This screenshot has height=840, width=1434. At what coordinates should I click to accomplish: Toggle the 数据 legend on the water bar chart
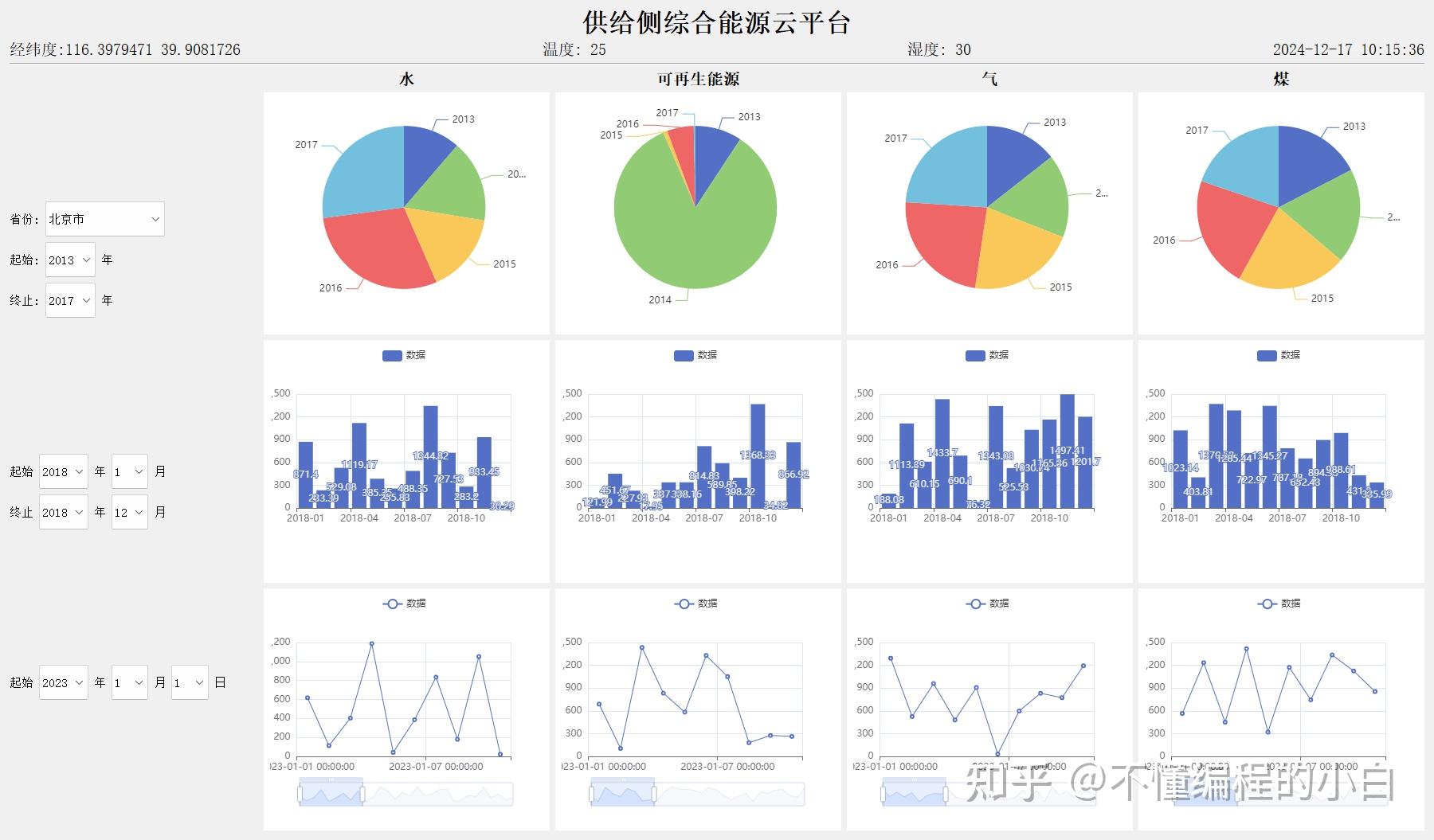pos(402,355)
